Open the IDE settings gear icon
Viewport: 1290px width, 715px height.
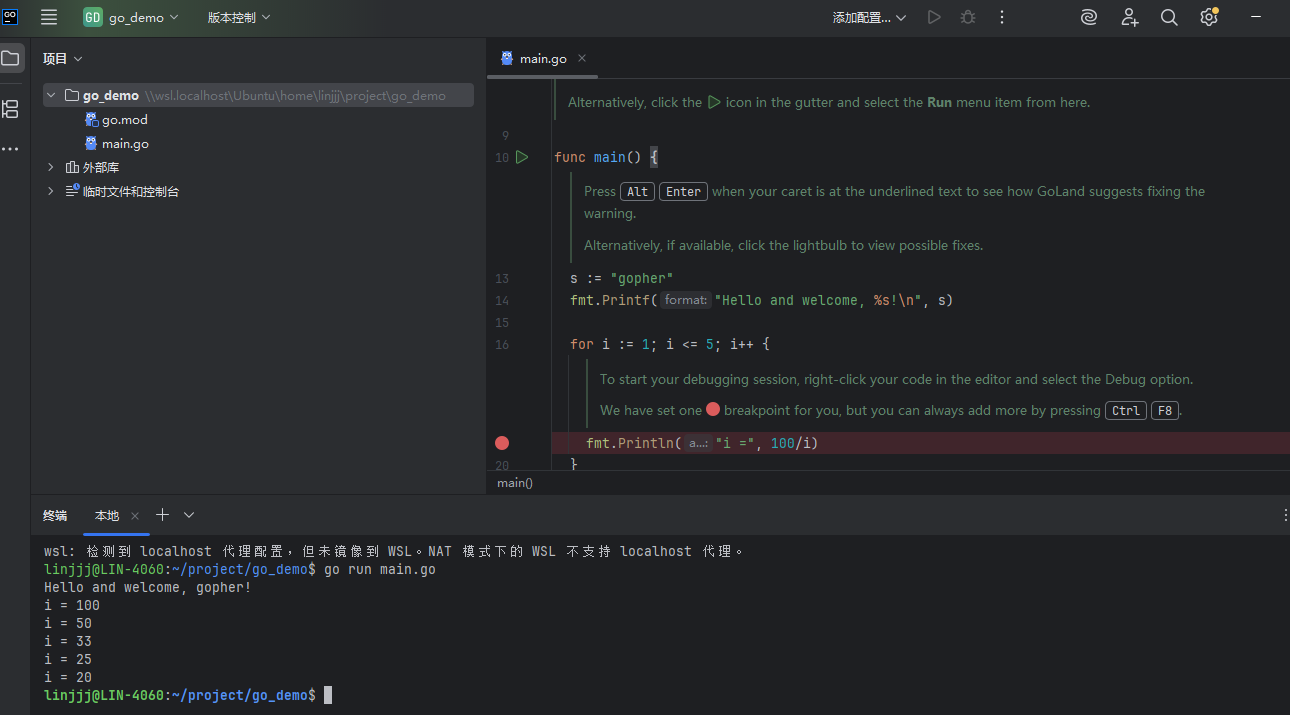point(1209,17)
